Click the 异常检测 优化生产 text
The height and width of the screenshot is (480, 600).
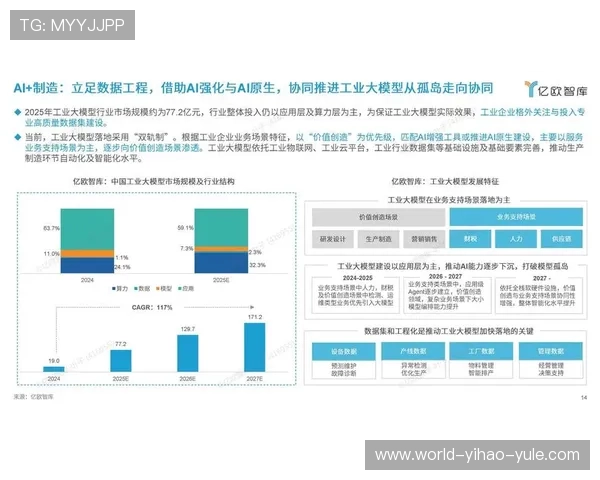tap(413, 369)
